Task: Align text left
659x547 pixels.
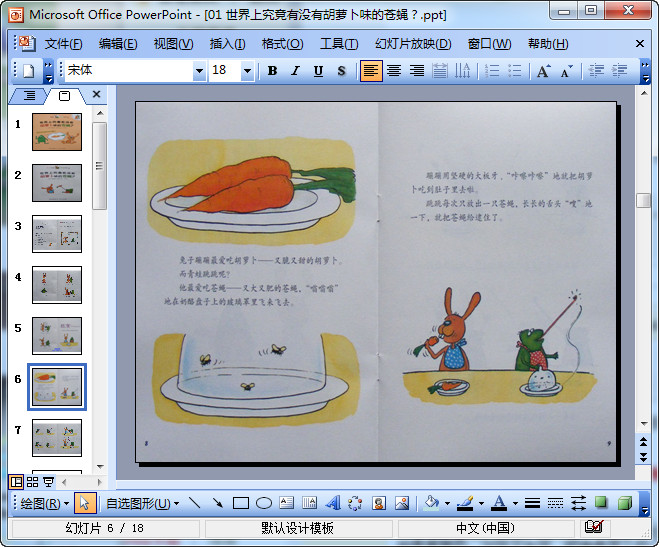Action: point(371,71)
